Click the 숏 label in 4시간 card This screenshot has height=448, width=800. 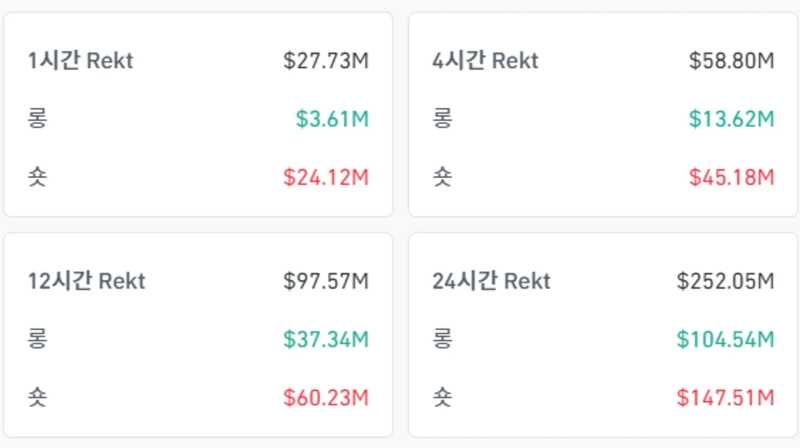coord(442,178)
